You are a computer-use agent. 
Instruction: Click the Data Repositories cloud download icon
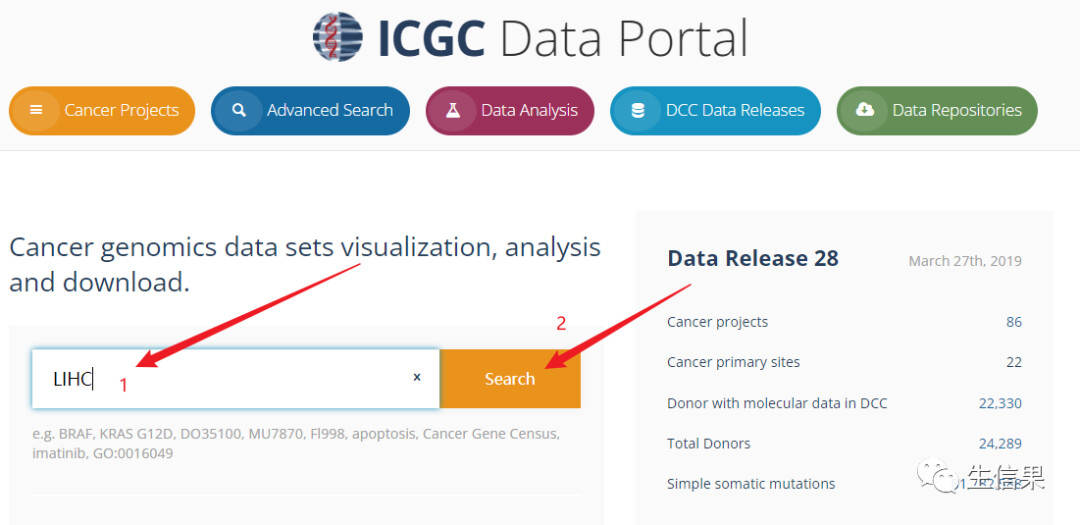pos(865,110)
